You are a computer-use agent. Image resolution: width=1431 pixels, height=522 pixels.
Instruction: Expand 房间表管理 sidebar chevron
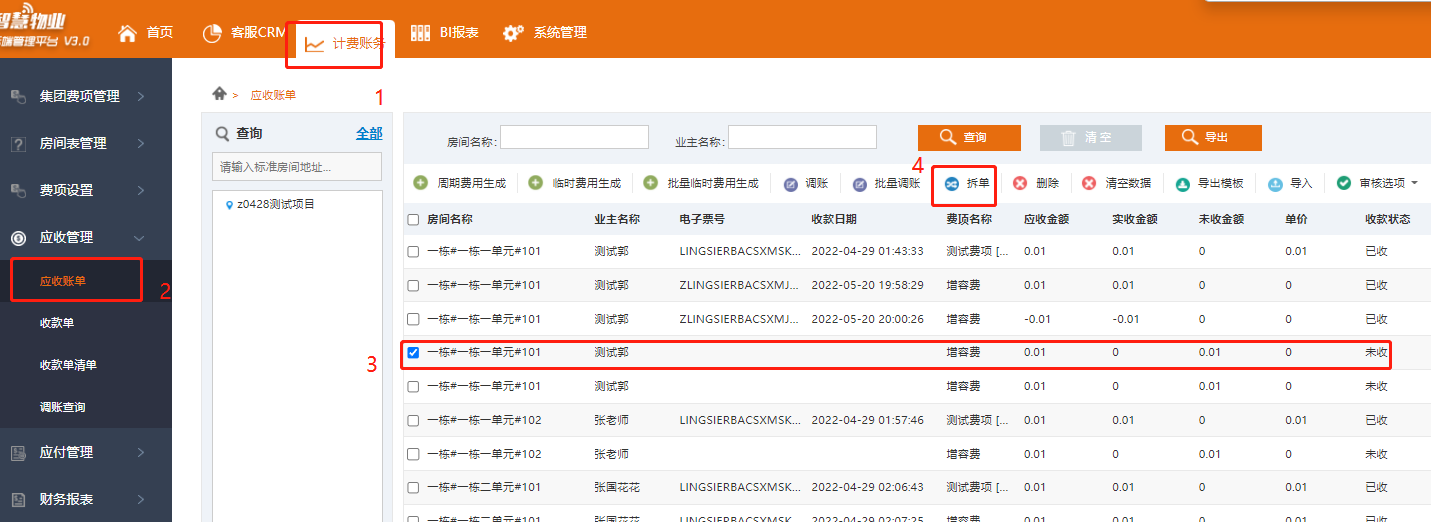click(x=141, y=143)
